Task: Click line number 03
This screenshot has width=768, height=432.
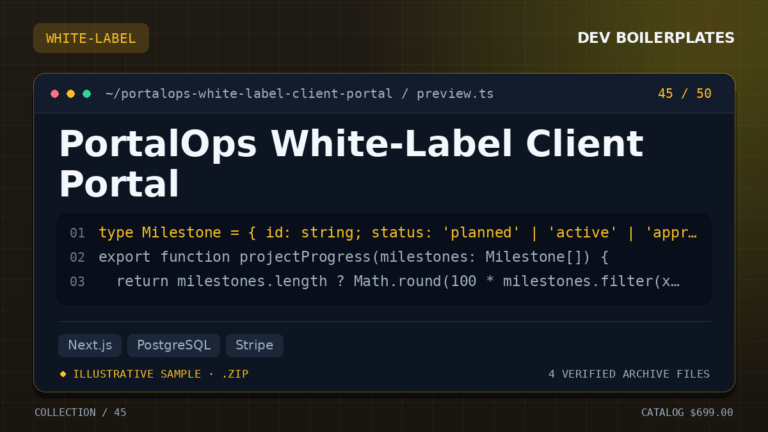Action: (x=77, y=282)
